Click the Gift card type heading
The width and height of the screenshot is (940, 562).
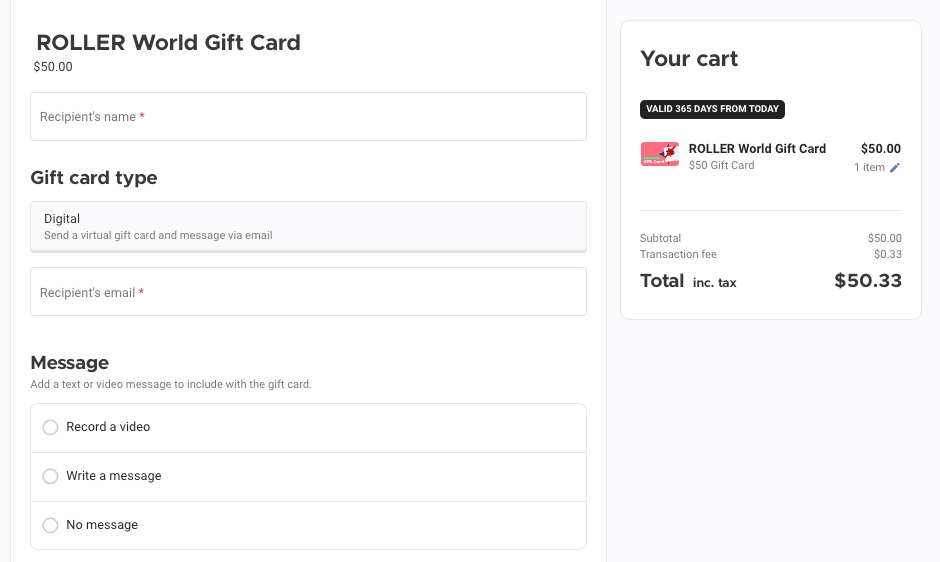coord(94,178)
